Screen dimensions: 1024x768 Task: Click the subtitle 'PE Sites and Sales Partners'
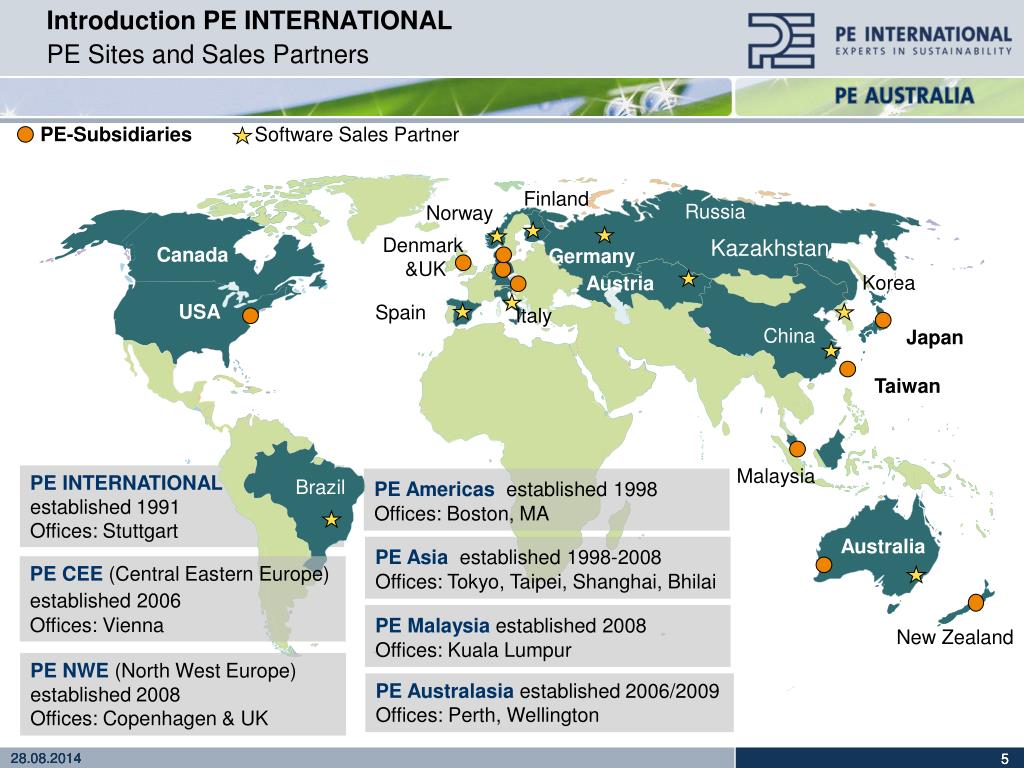click(208, 54)
